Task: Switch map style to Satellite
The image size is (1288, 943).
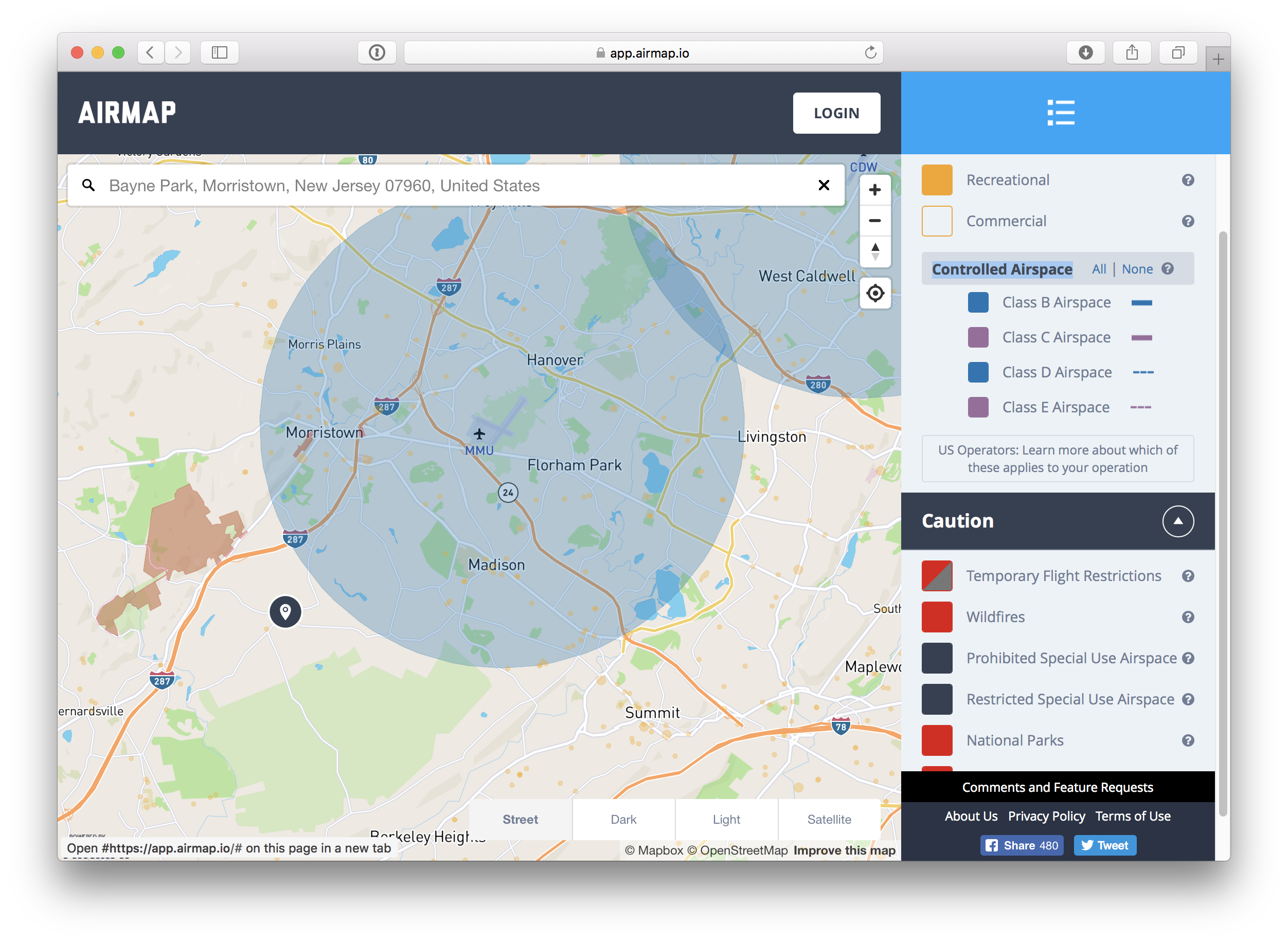Action: click(829, 819)
